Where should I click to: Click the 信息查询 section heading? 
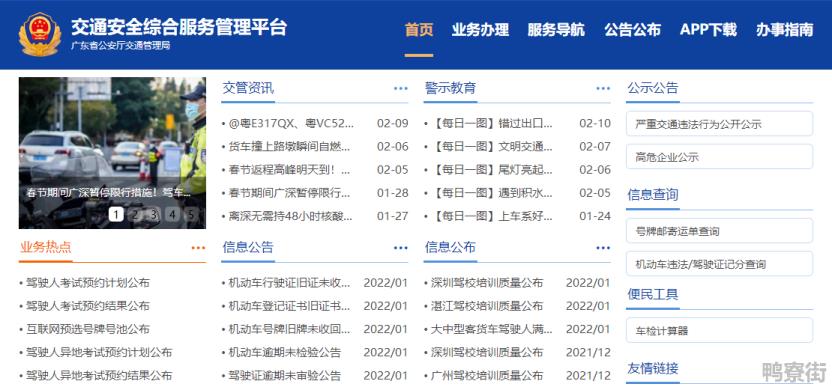click(x=653, y=195)
